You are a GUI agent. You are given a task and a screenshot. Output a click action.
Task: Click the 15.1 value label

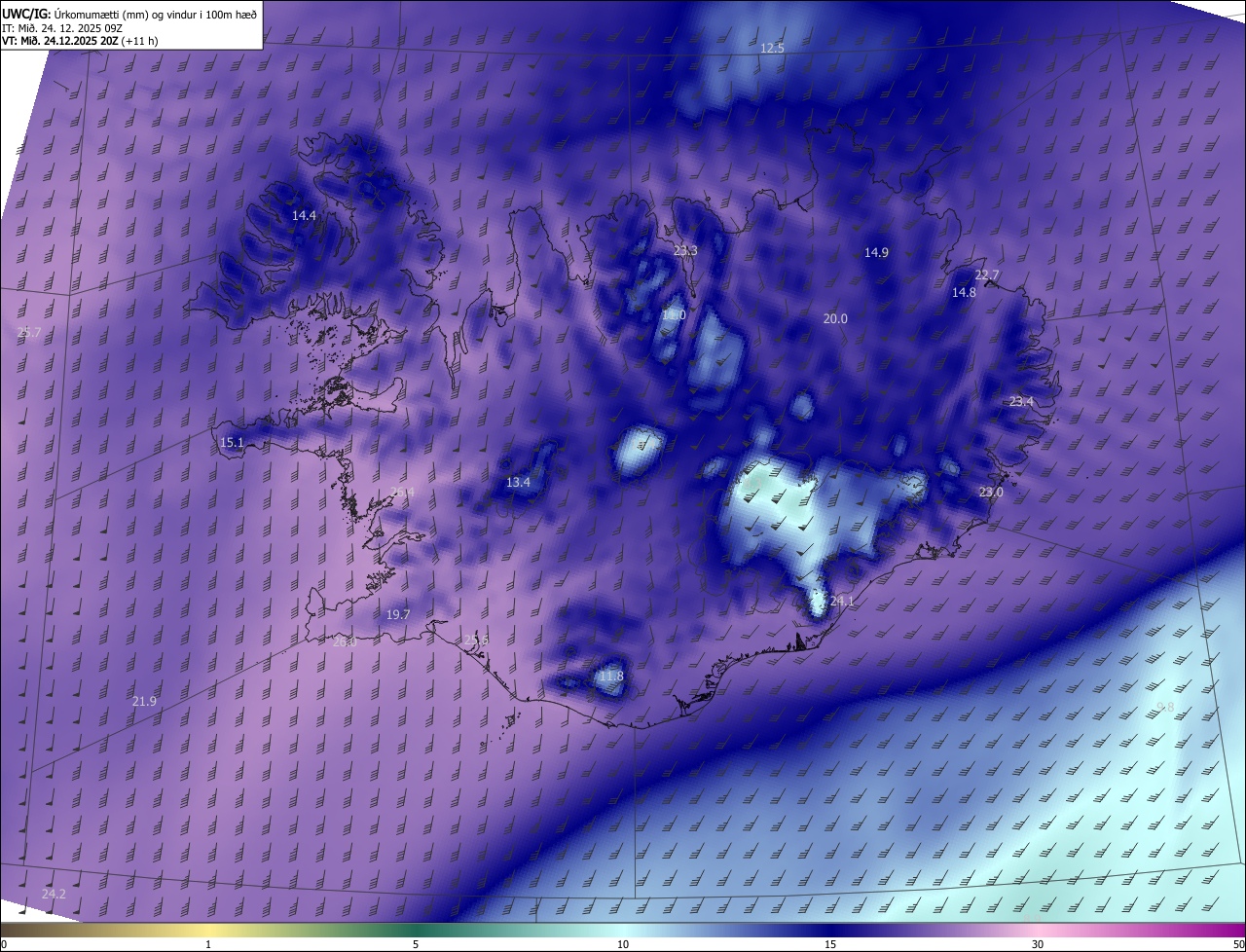pyautogui.click(x=232, y=442)
